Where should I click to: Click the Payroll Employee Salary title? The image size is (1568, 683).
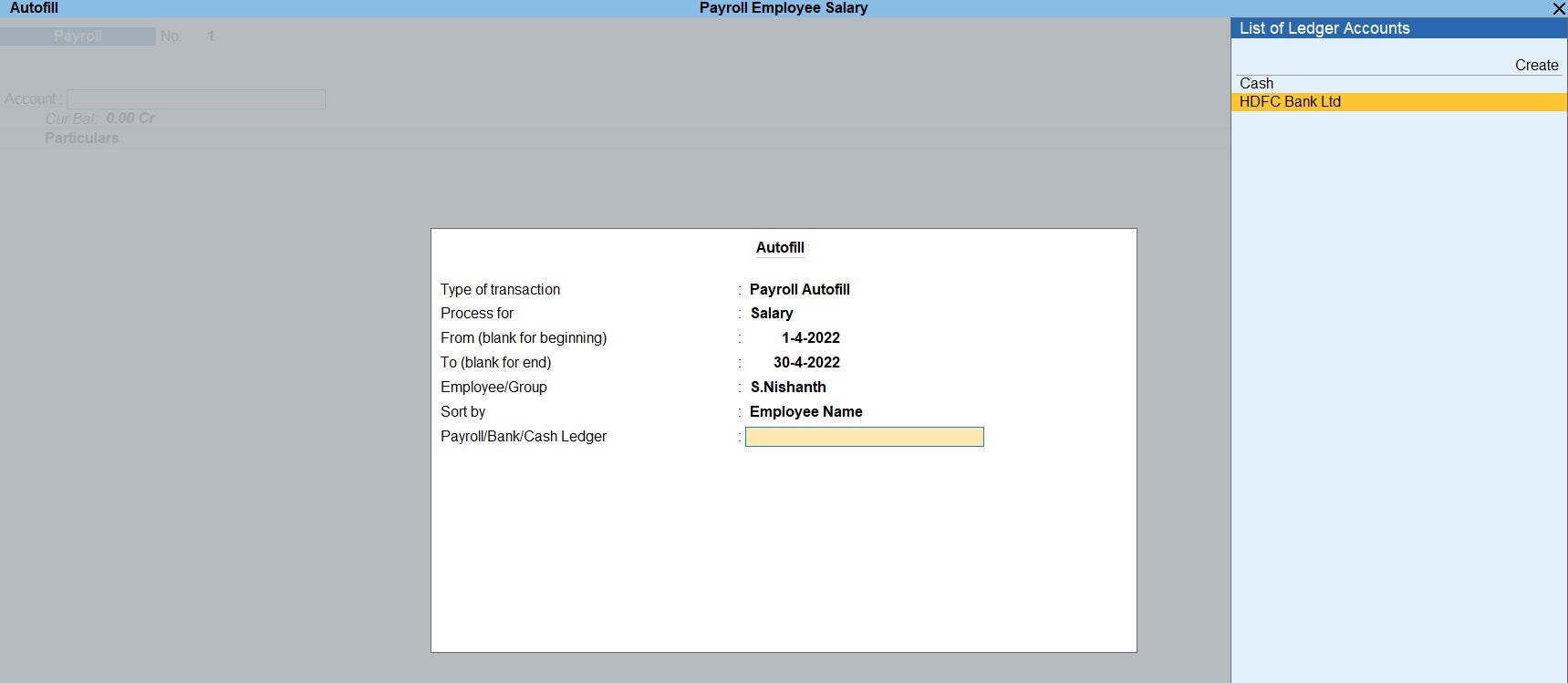coord(783,8)
